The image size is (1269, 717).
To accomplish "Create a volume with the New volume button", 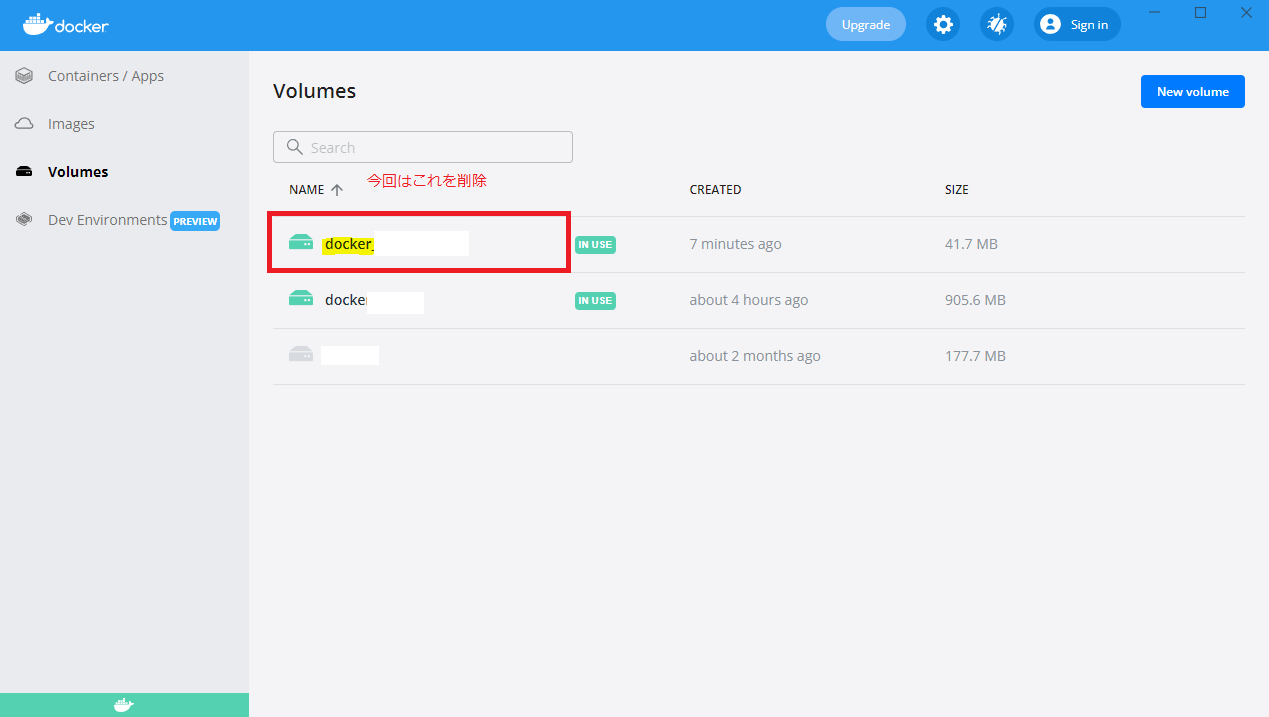I will pyautogui.click(x=1192, y=91).
